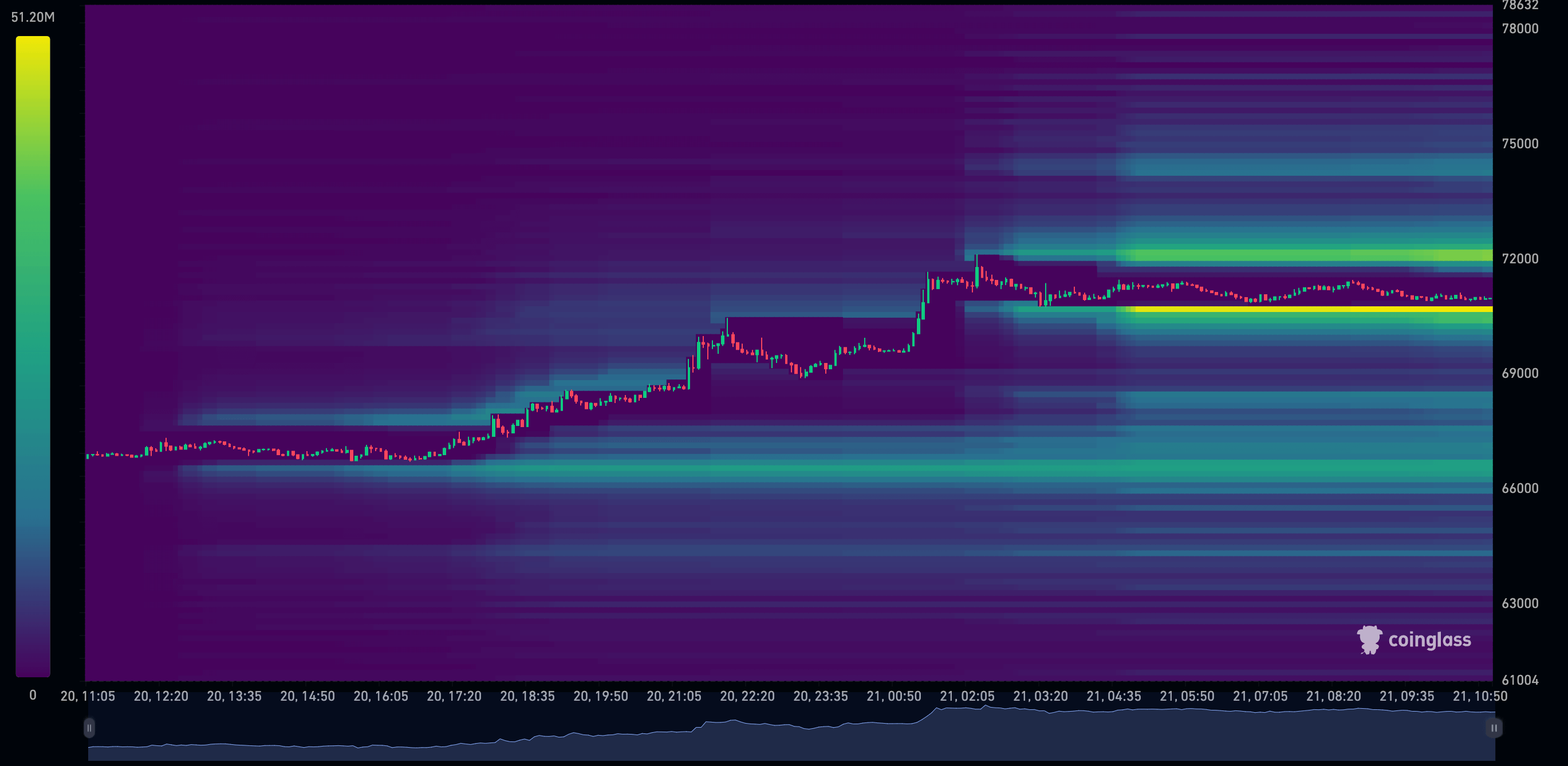
Task: Click the mini price overview area chart
Action: pyautogui.click(x=791, y=733)
